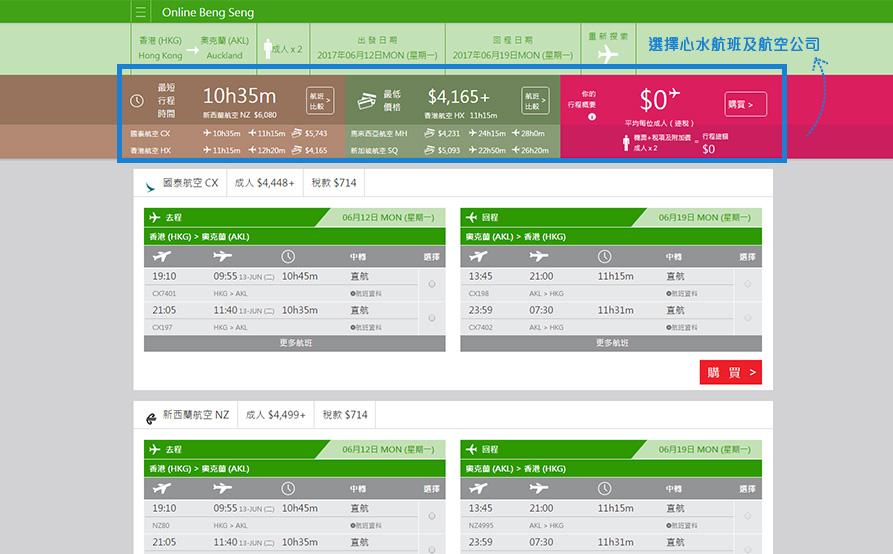Click the plane icon in the CX 去程 header
This screenshot has height=554, width=893.
pyautogui.click(x=154, y=218)
